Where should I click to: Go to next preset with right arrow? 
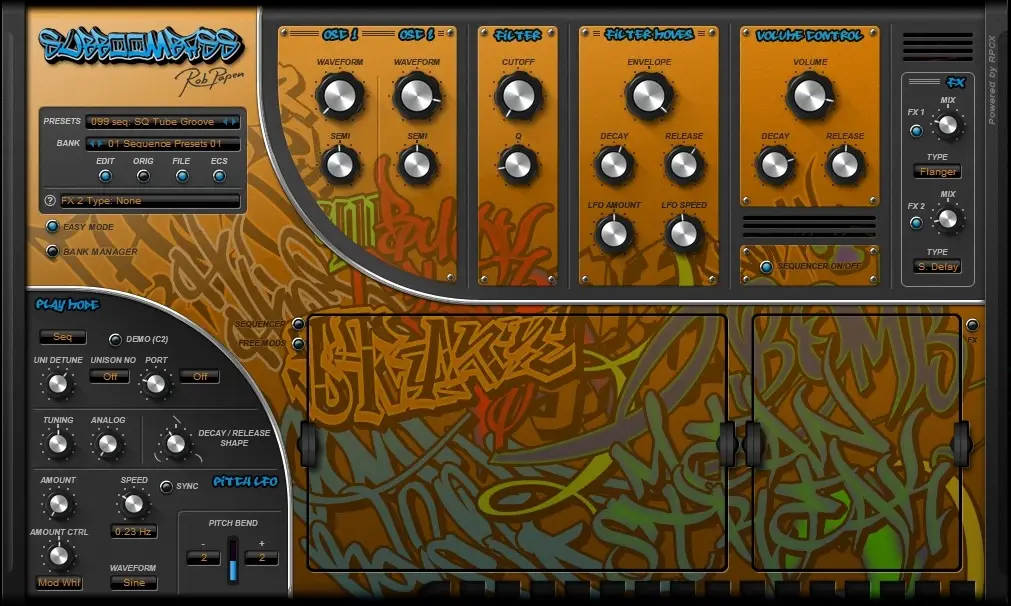pos(233,121)
